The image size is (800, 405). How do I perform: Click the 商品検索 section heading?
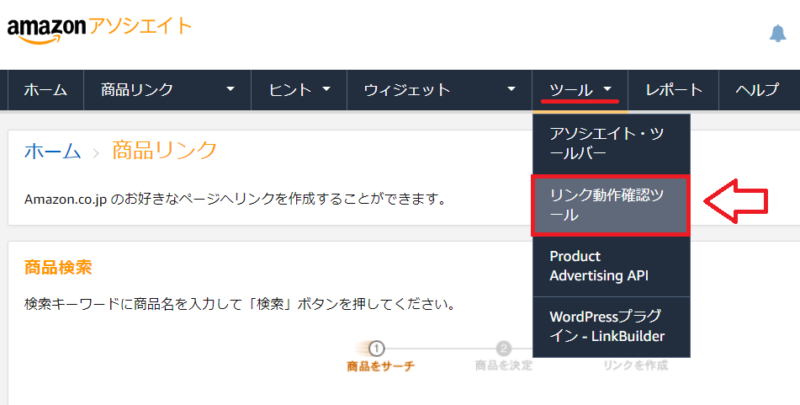click(x=58, y=267)
